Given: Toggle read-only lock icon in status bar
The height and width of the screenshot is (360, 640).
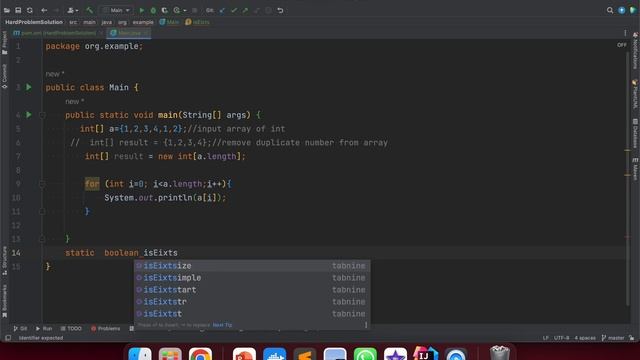Looking at the screenshot, I should 631,338.
